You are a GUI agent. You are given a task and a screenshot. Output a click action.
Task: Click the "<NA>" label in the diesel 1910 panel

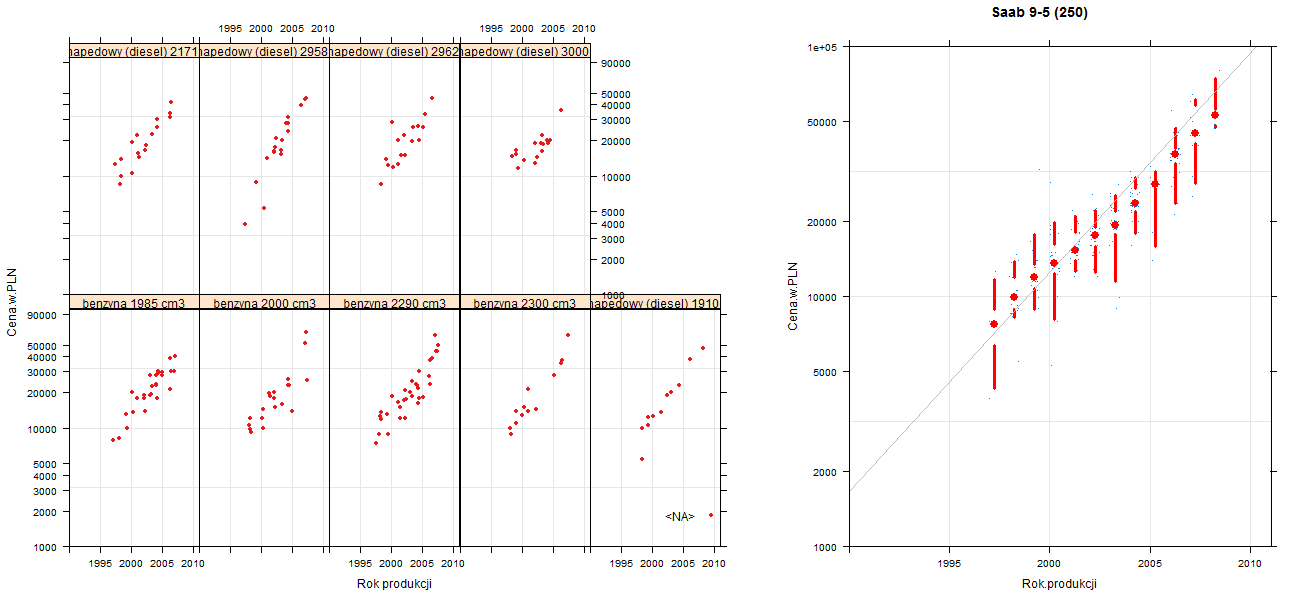[x=680, y=516]
